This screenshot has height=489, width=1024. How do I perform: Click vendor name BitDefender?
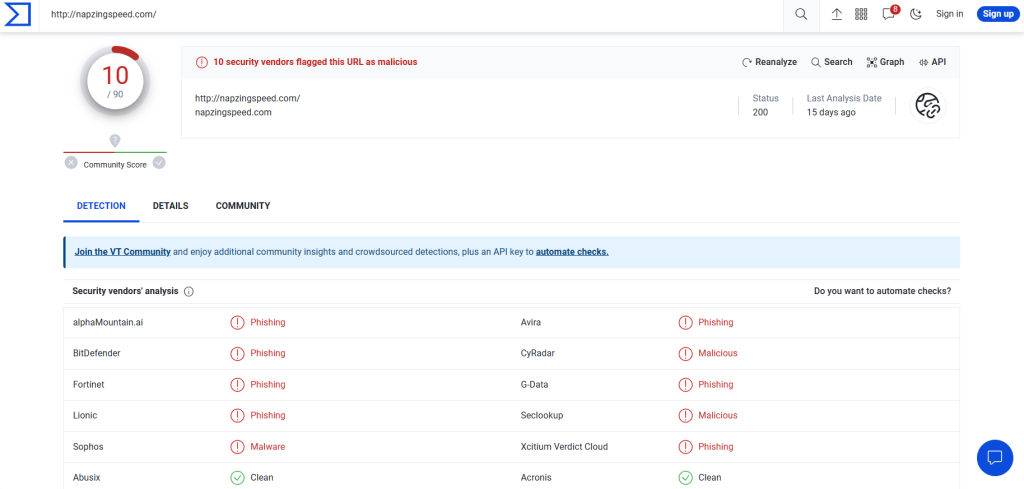pos(97,353)
